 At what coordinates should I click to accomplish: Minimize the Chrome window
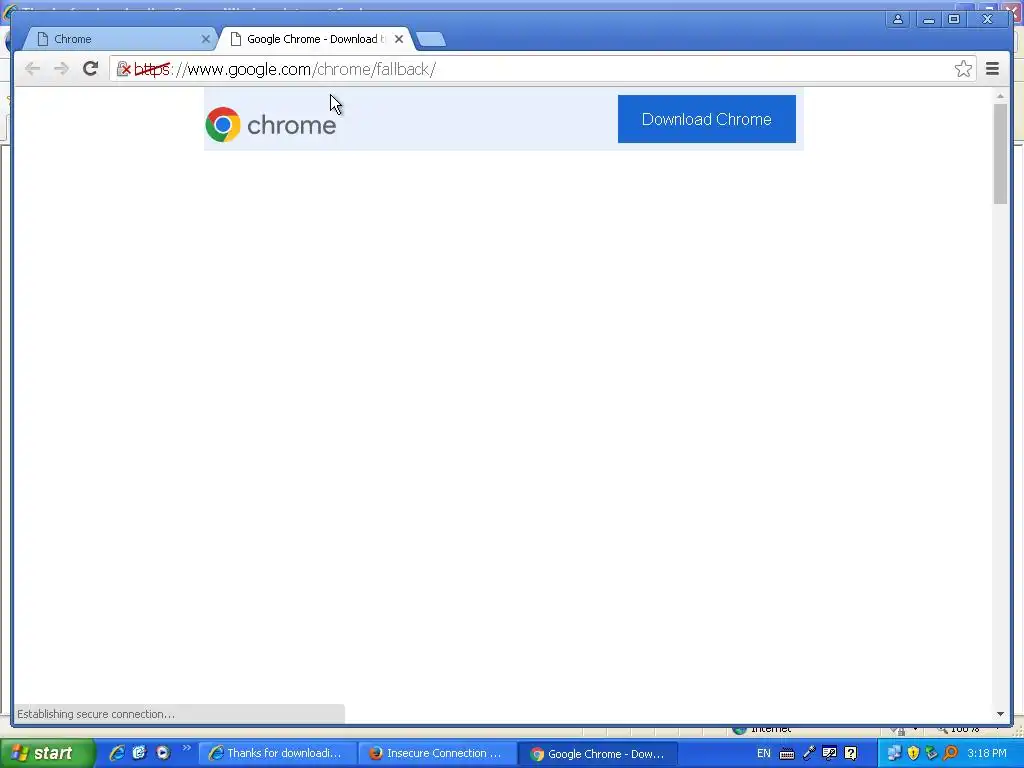(x=929, y=19)
